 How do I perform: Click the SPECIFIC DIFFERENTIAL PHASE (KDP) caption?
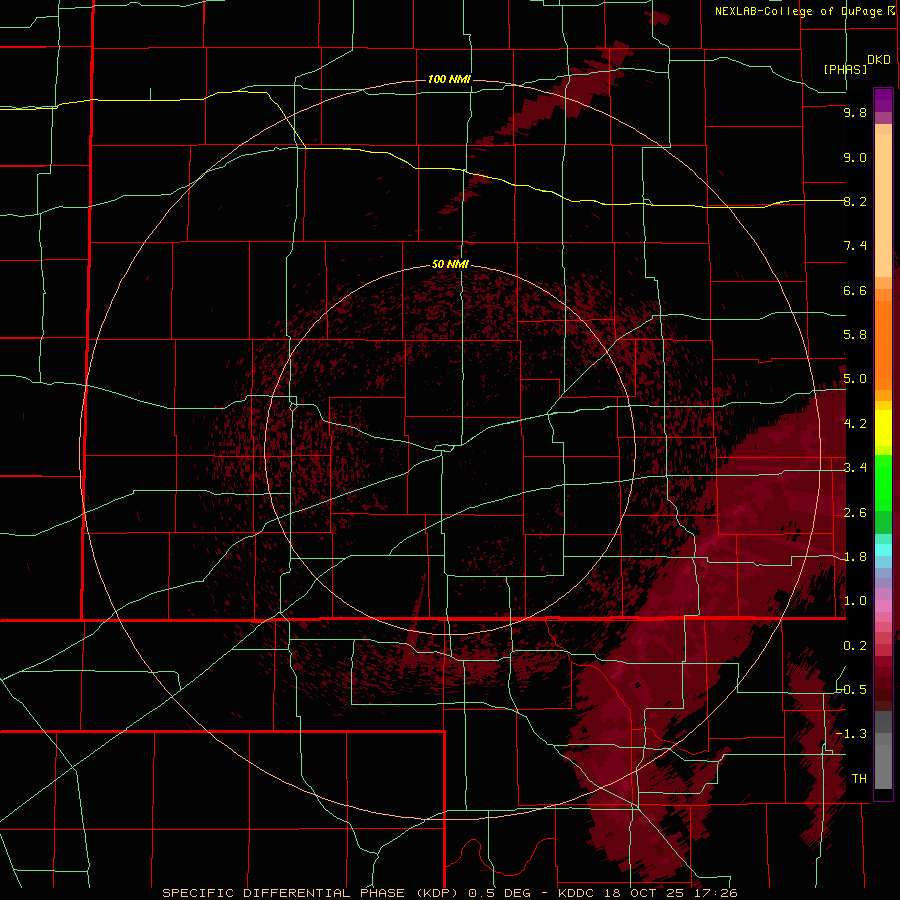click(x=312, y=893)
